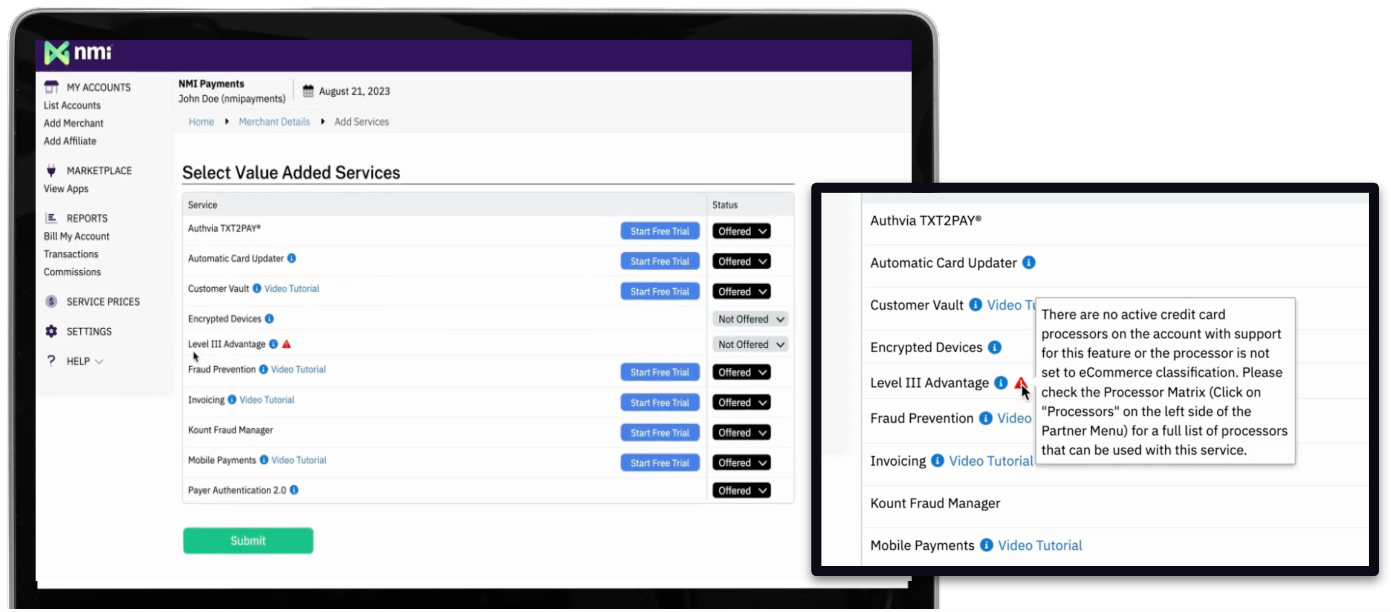Click Start Free Trial for Kount Fraud Manager
The width and height of the screenshot is (1391, 612).
click(660, 432)
